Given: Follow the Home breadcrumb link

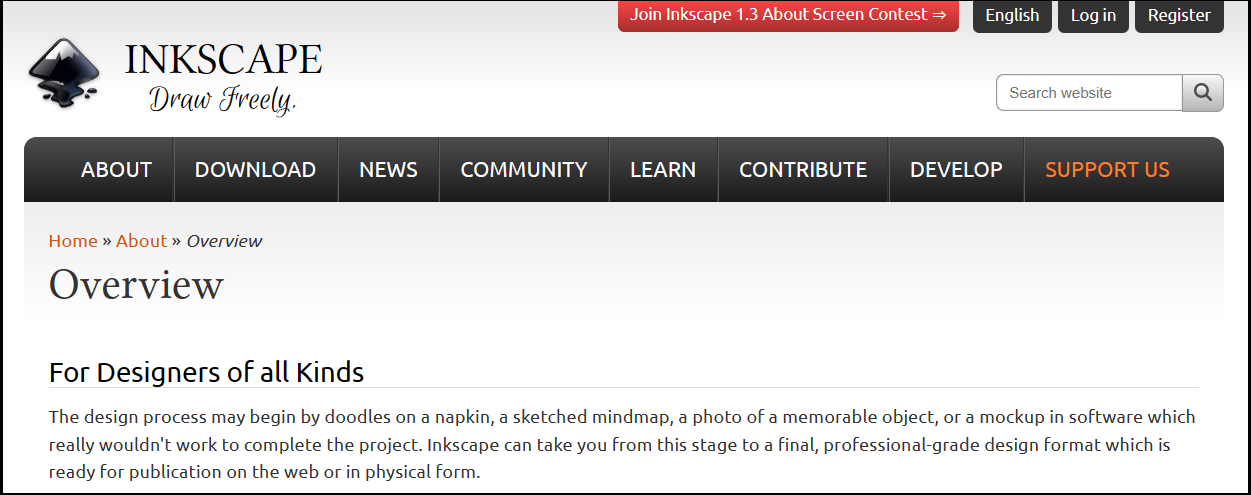Looking at the screenshot, I should [x=73, y=241].
